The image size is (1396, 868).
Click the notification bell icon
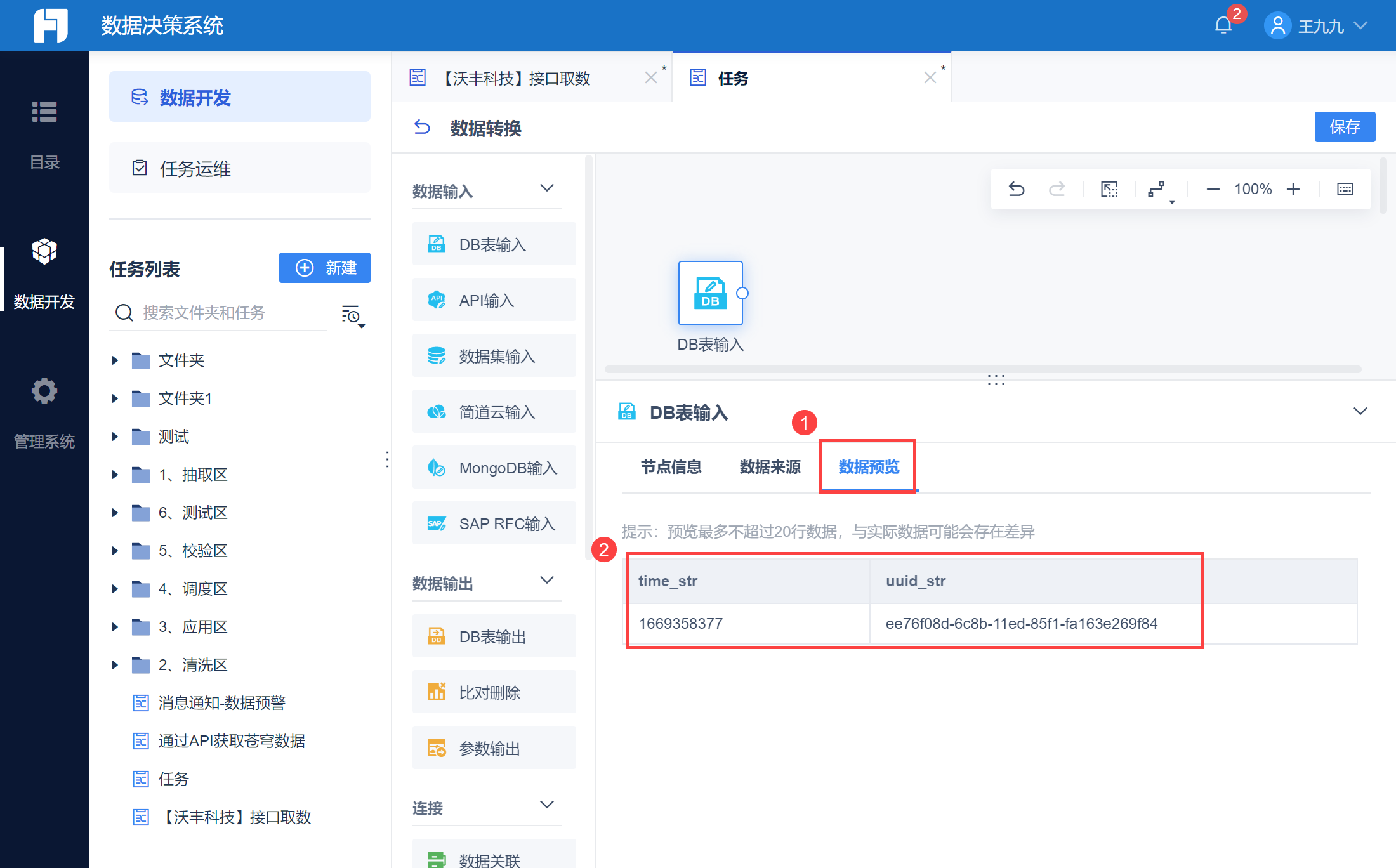[x=1223, y=25]
